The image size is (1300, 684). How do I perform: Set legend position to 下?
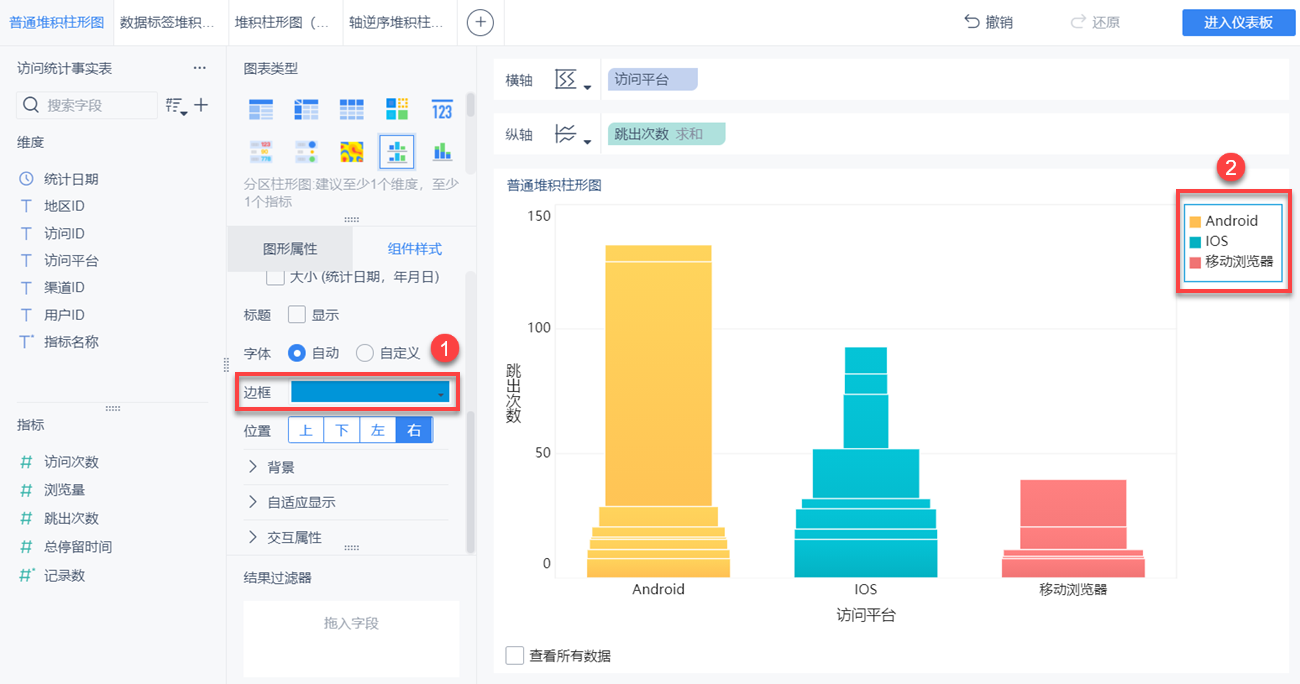click(342, 430)
